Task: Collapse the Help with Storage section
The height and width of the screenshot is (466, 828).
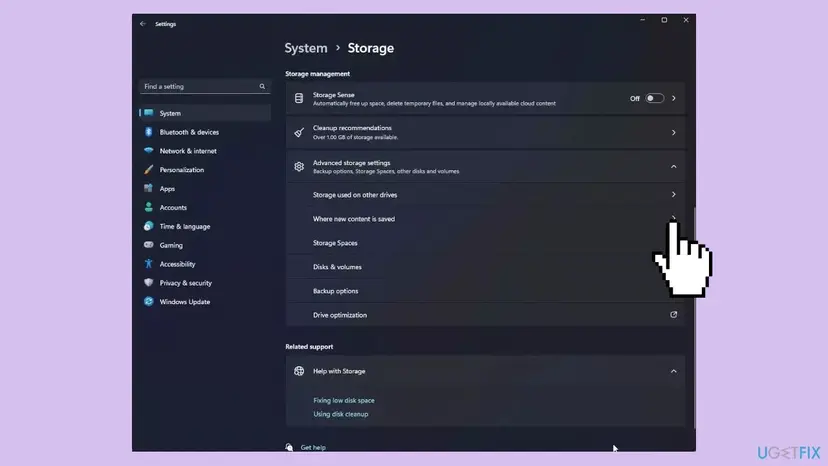Action: [674, 371]
